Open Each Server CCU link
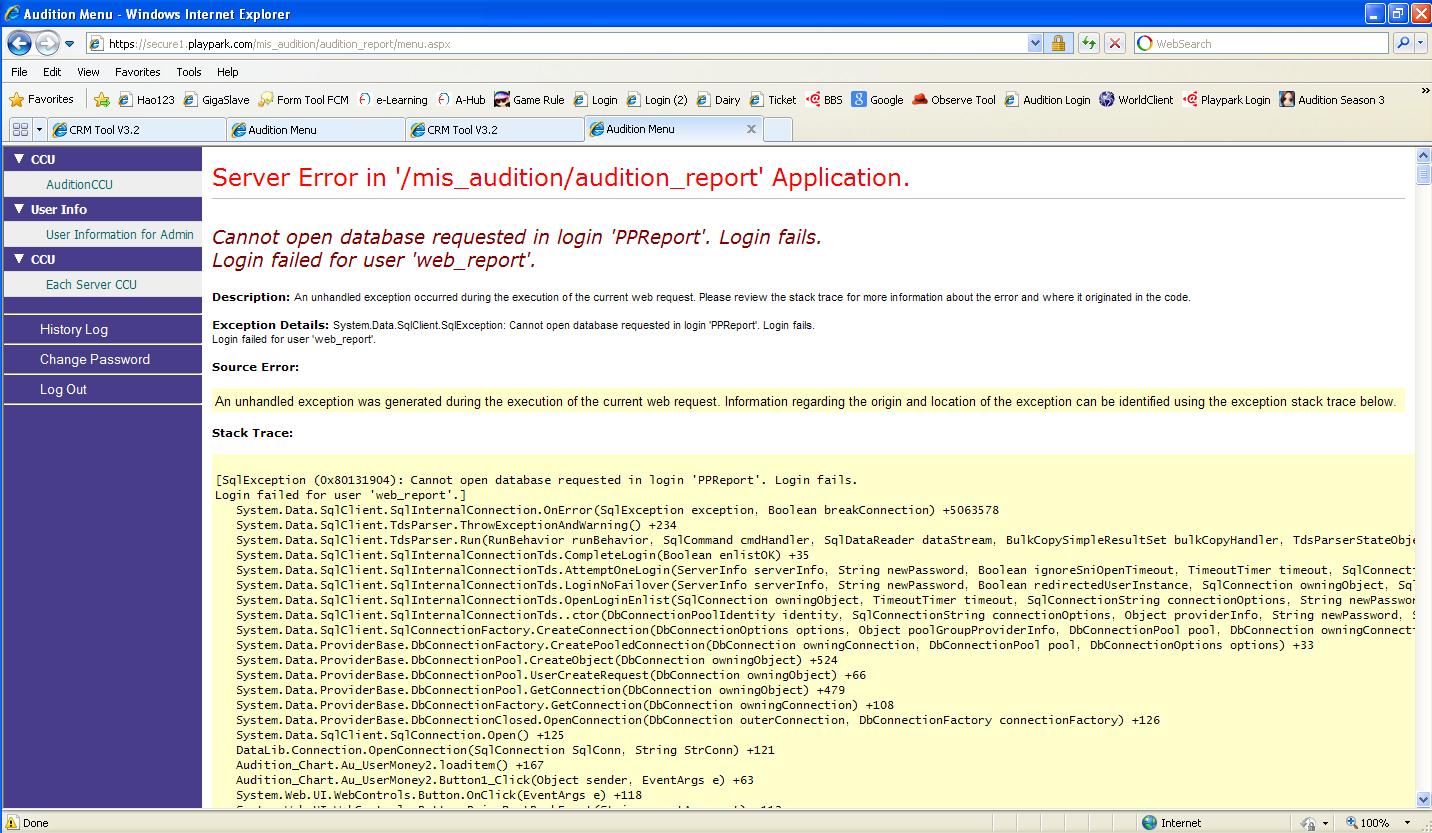The image size is (1432, 833). pyautogui.click(x=91, y=284)
